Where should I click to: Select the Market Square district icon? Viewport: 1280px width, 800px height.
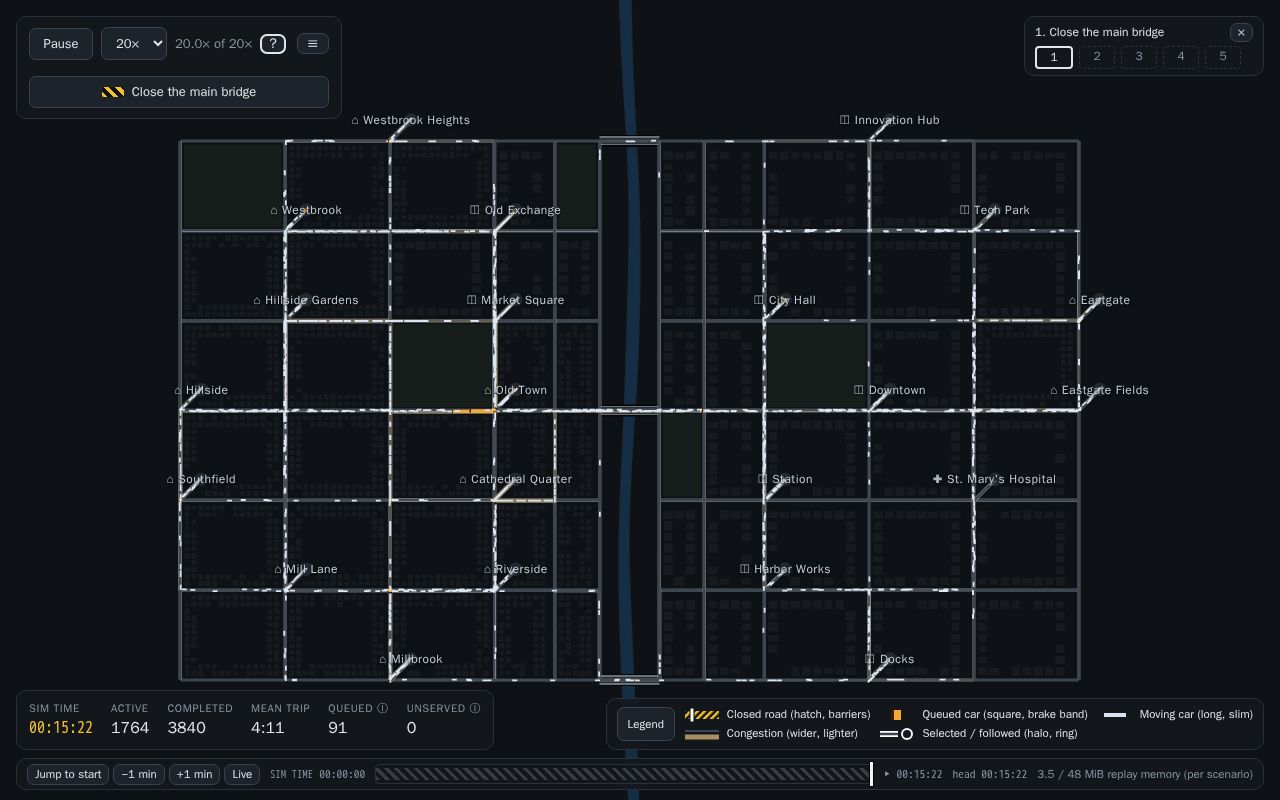(x=472, y=300)
